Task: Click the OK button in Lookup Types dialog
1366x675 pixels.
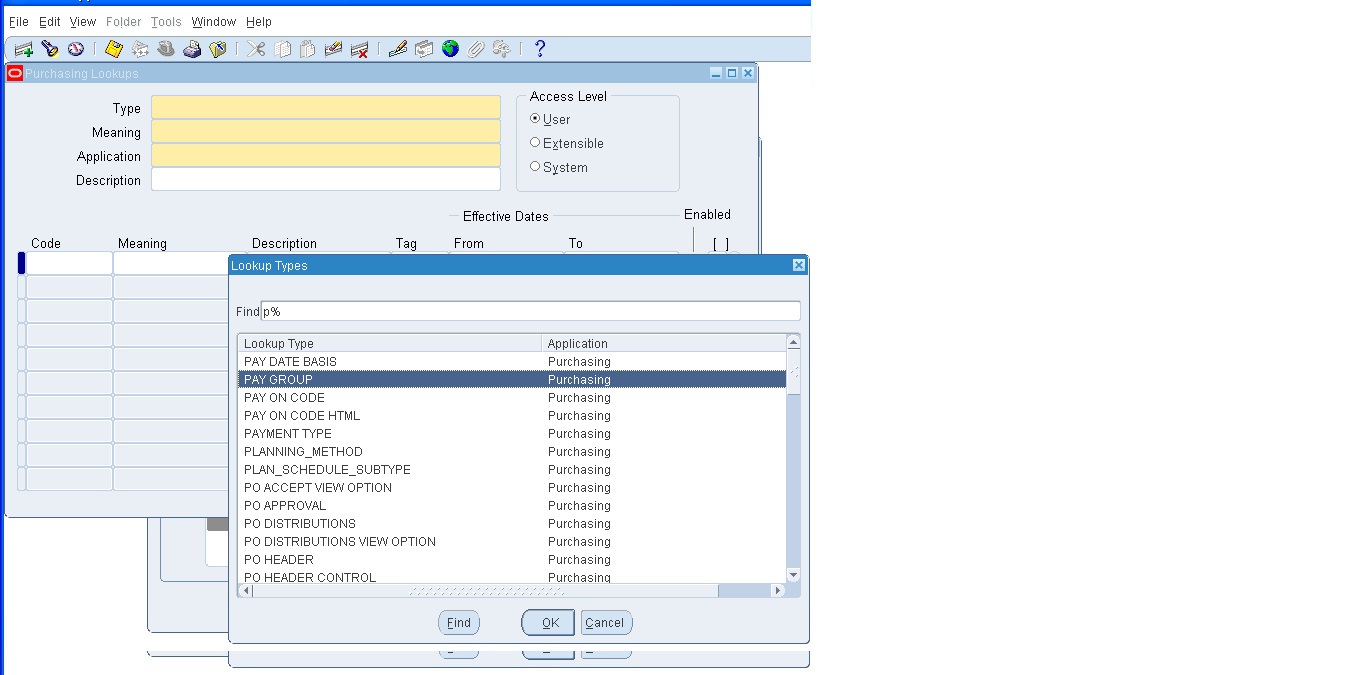Action: click(x=547, y=622)
